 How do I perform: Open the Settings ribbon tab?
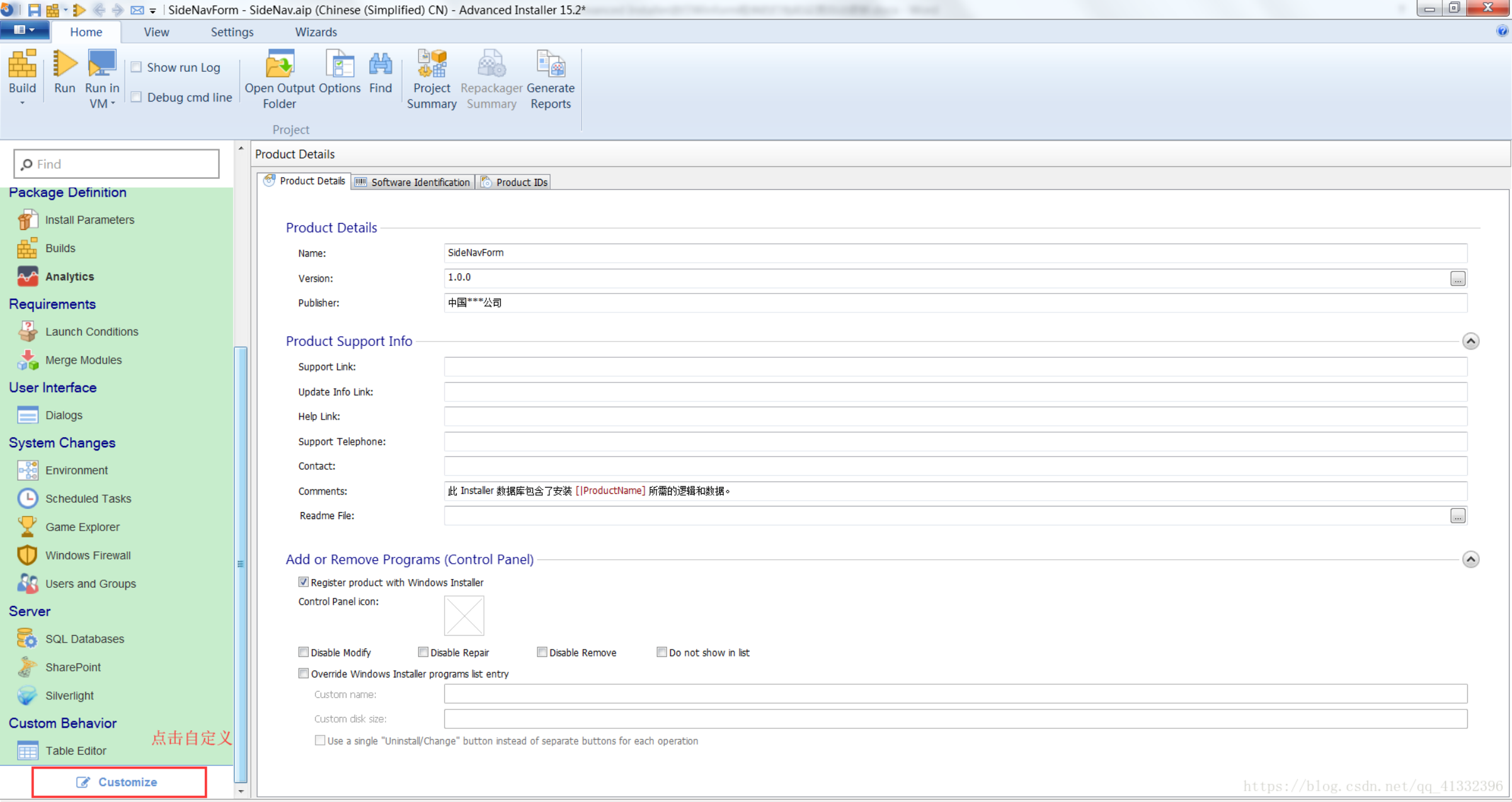click(231, 32)
